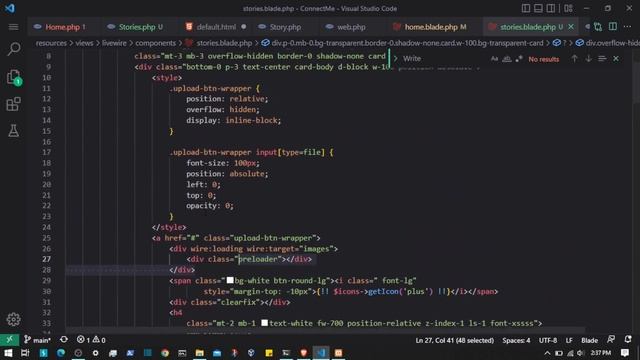Open Problems via errors and warnings indicator
Image resolution: width=640 pixels, height=360 pixels.
pyautogui.click(x=91, y=340)
